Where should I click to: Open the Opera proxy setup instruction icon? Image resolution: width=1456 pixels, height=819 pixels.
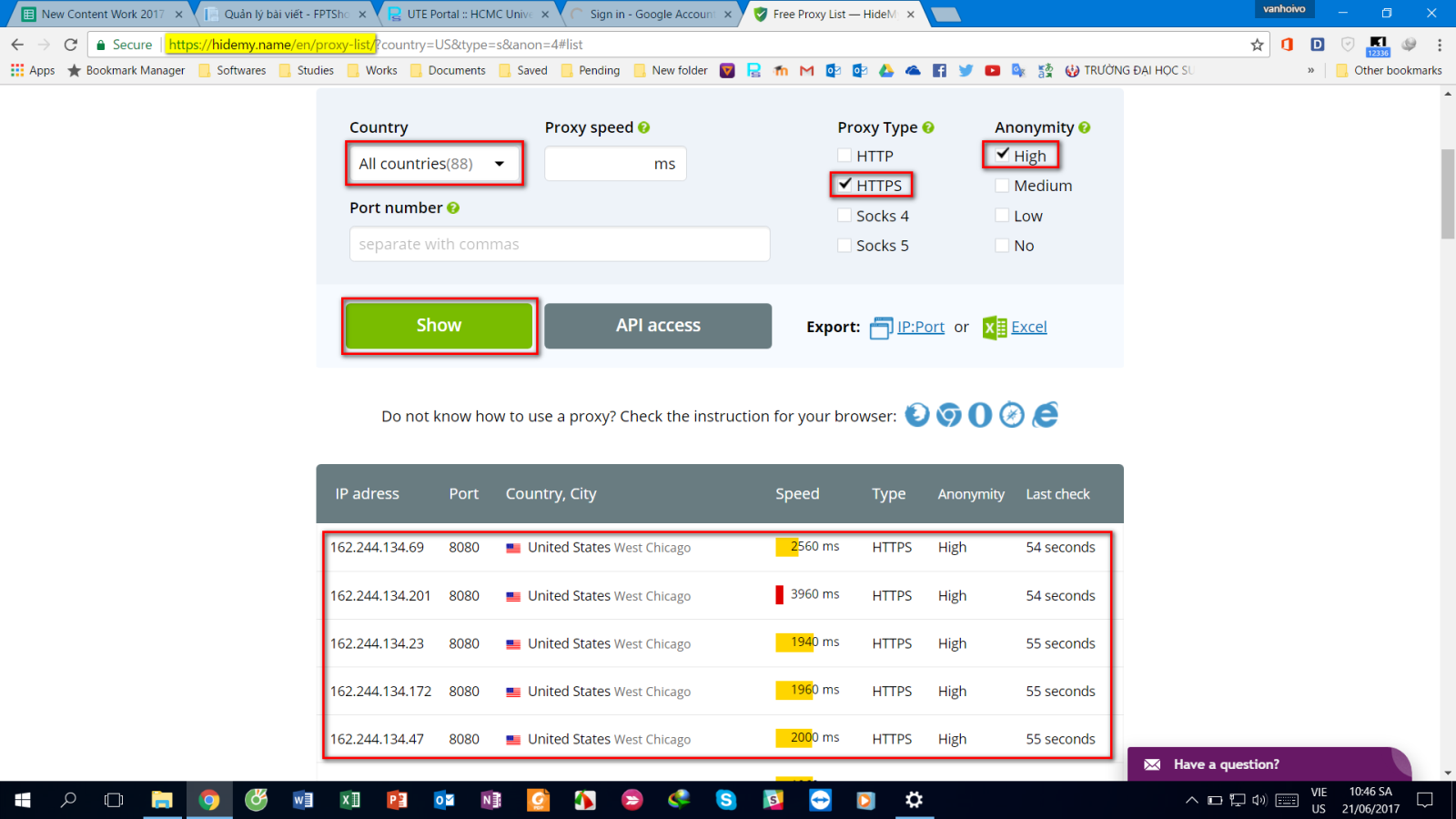(x=979, y=415)
